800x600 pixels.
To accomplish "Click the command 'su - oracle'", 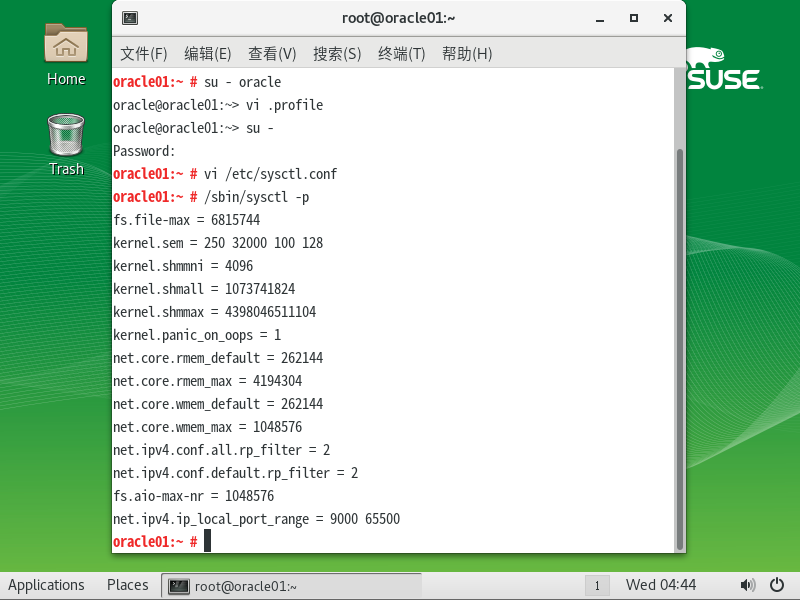I will pyautogui.click(x=242, y=83).
